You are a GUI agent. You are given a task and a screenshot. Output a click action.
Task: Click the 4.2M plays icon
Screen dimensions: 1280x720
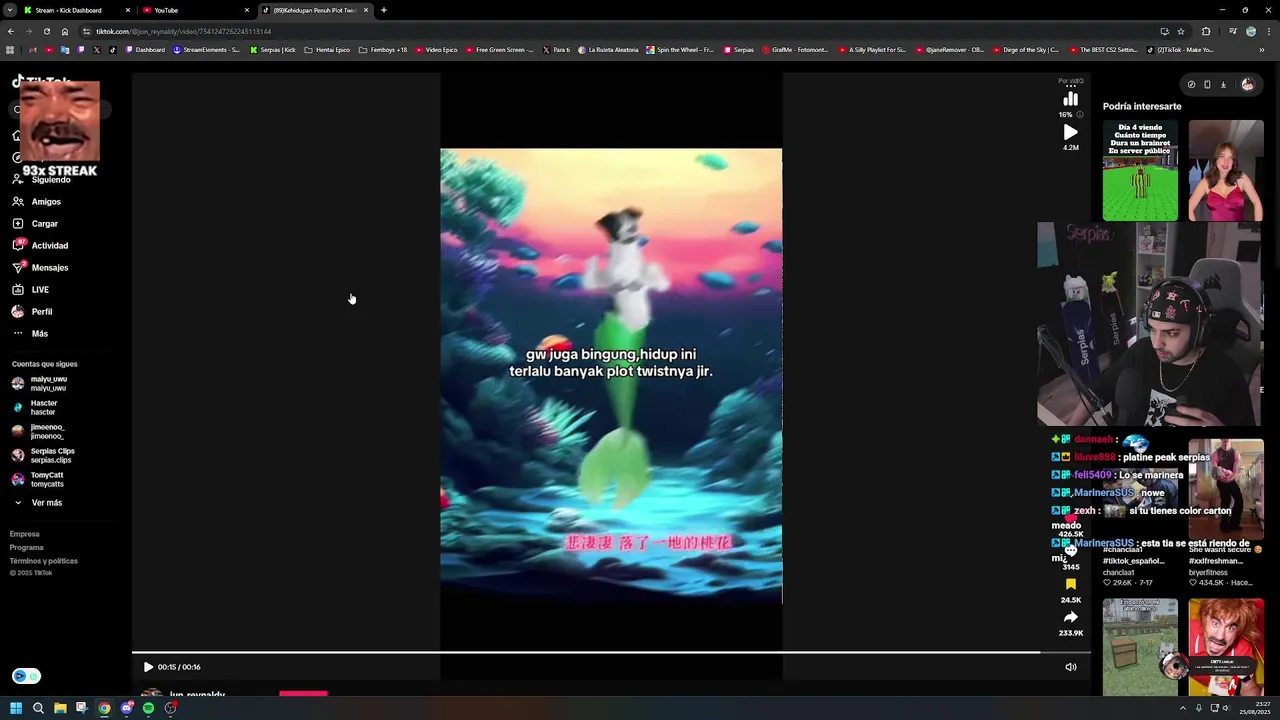point(1071,132)
